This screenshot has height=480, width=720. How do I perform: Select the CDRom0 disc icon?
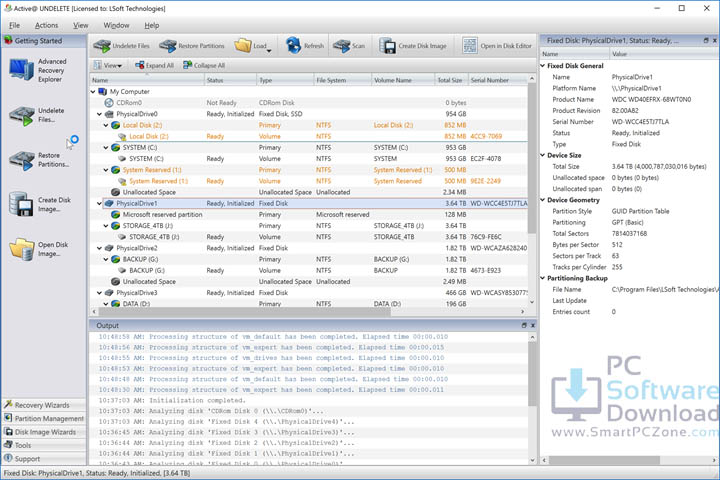(x=109, y=103)
